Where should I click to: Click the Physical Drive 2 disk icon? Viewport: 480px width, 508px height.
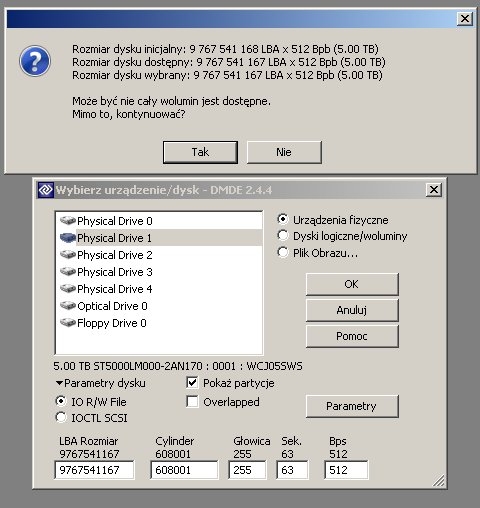[68, 254]
